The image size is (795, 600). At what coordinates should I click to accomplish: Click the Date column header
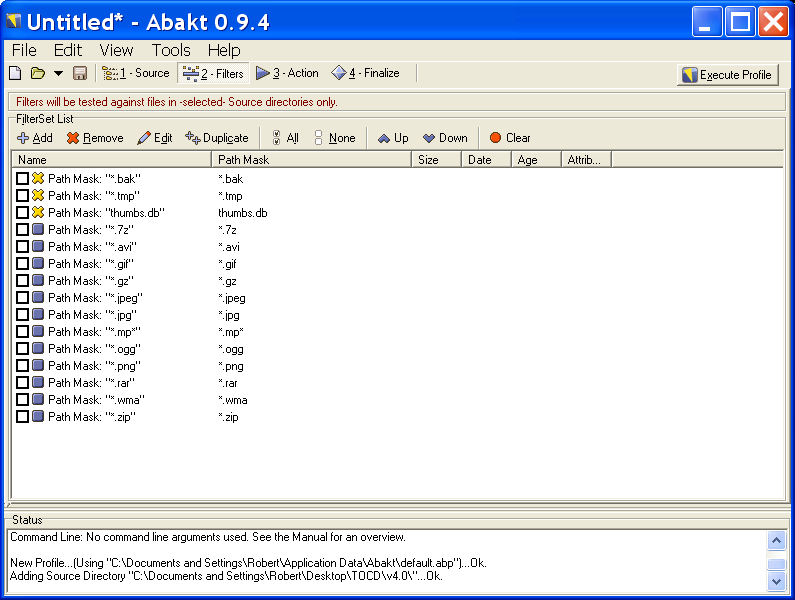(x=486, y=160)
